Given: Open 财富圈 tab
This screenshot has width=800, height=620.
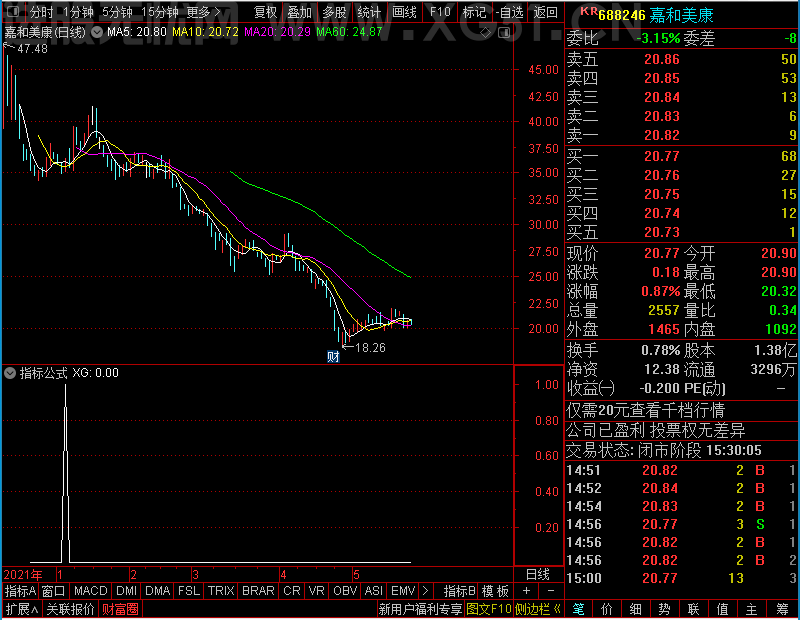Looking at the screenshot, I should click(x=120, y=609).
